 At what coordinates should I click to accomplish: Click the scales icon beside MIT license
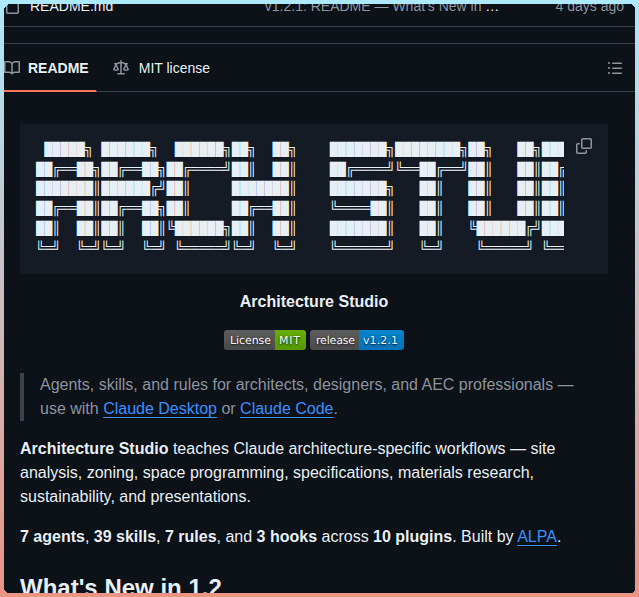[121, 68]
